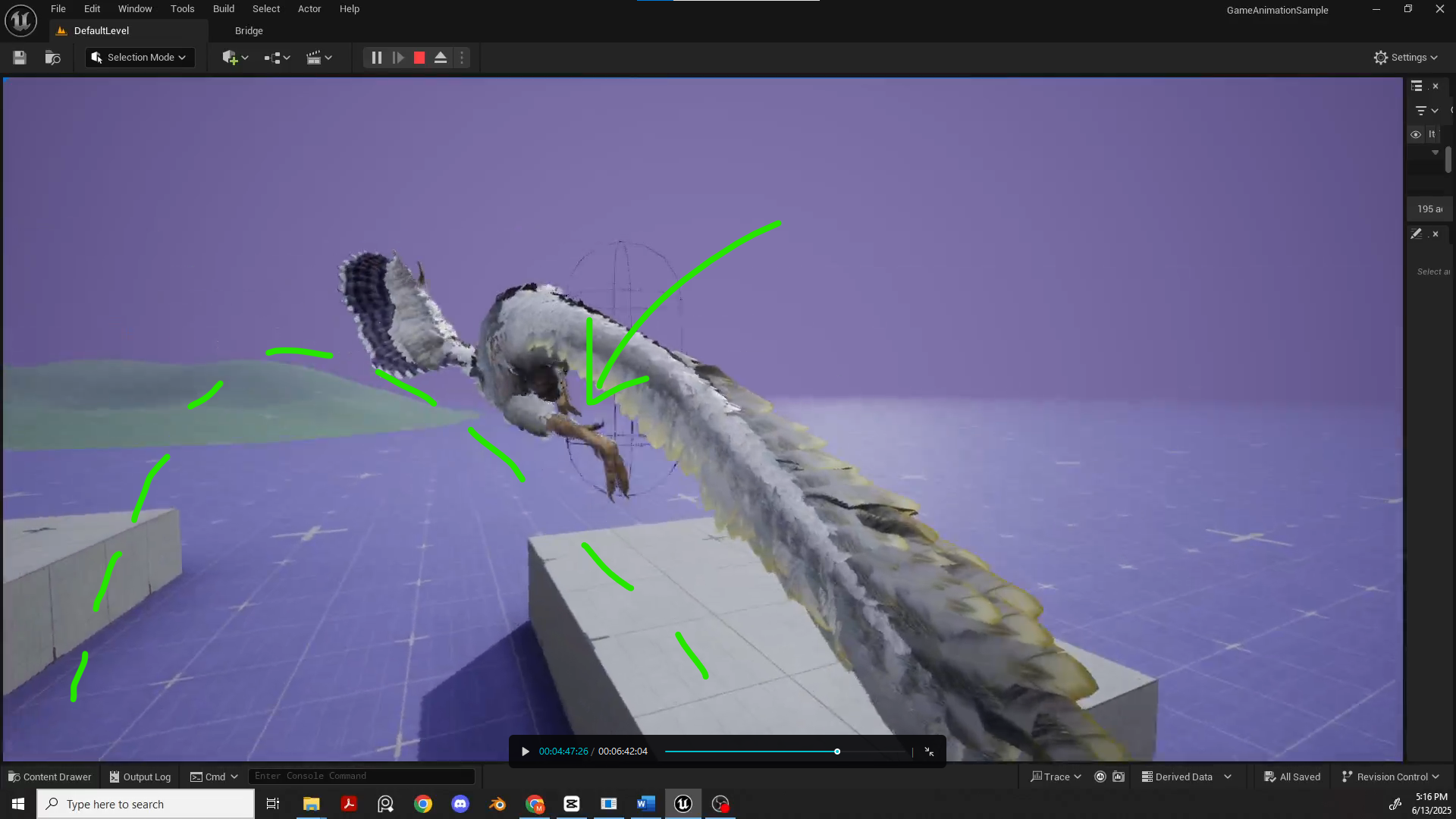This screenshot has width=1456, height=819.
Task: Switch to the Bridge tab
Action: [249, 31]
